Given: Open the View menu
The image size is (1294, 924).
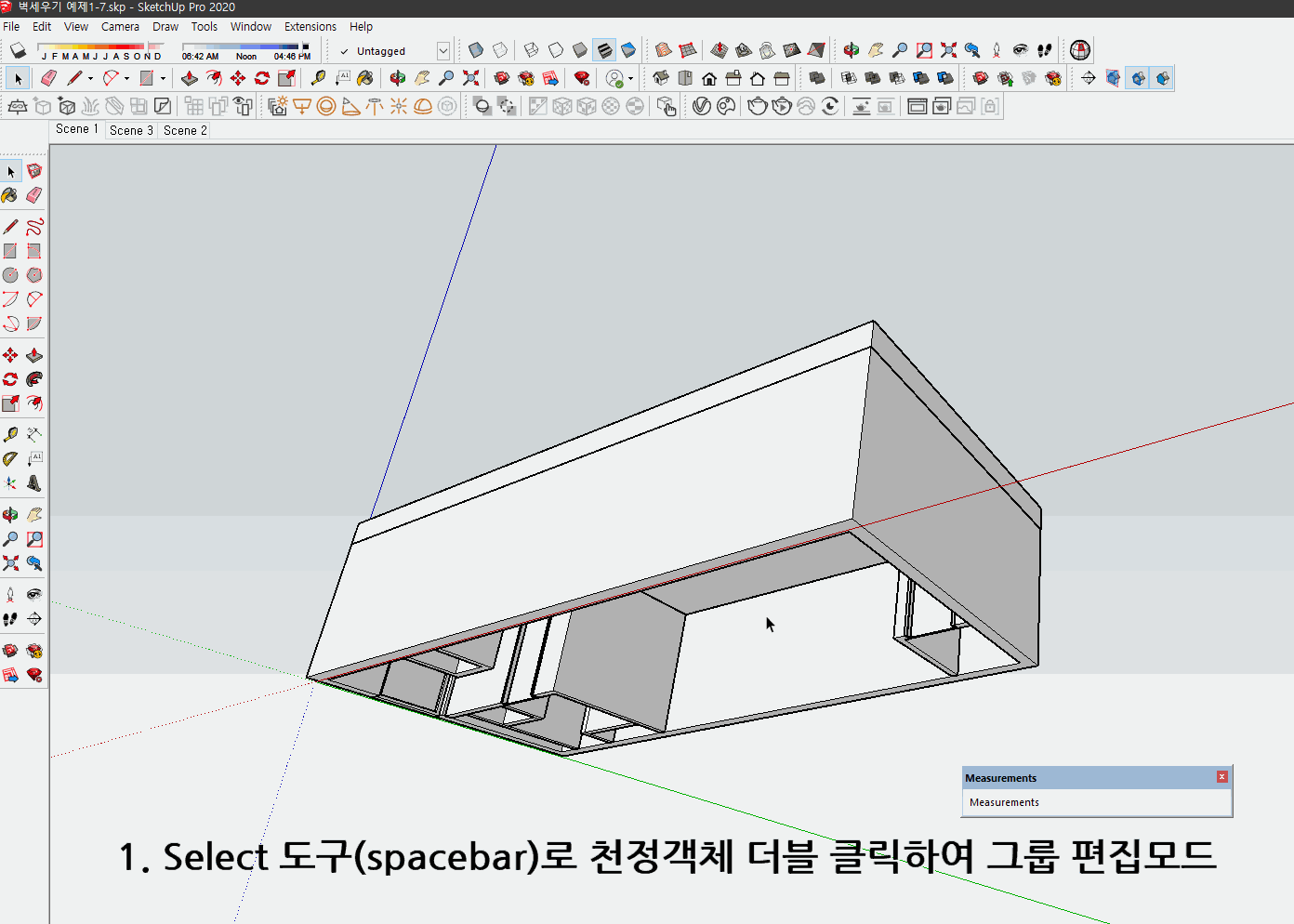Looking at the screenshot, I should point(76,27).
